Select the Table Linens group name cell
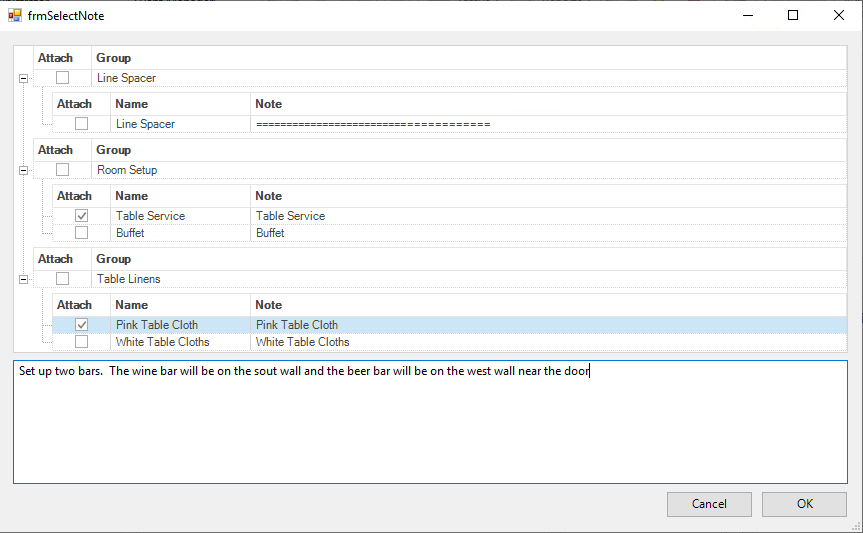This screenshot has width=863, height=533. [469, 279]
